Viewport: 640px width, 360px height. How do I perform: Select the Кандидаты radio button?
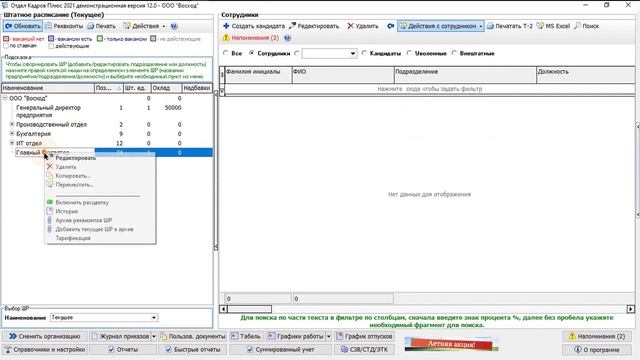click(x=364, y=53)
